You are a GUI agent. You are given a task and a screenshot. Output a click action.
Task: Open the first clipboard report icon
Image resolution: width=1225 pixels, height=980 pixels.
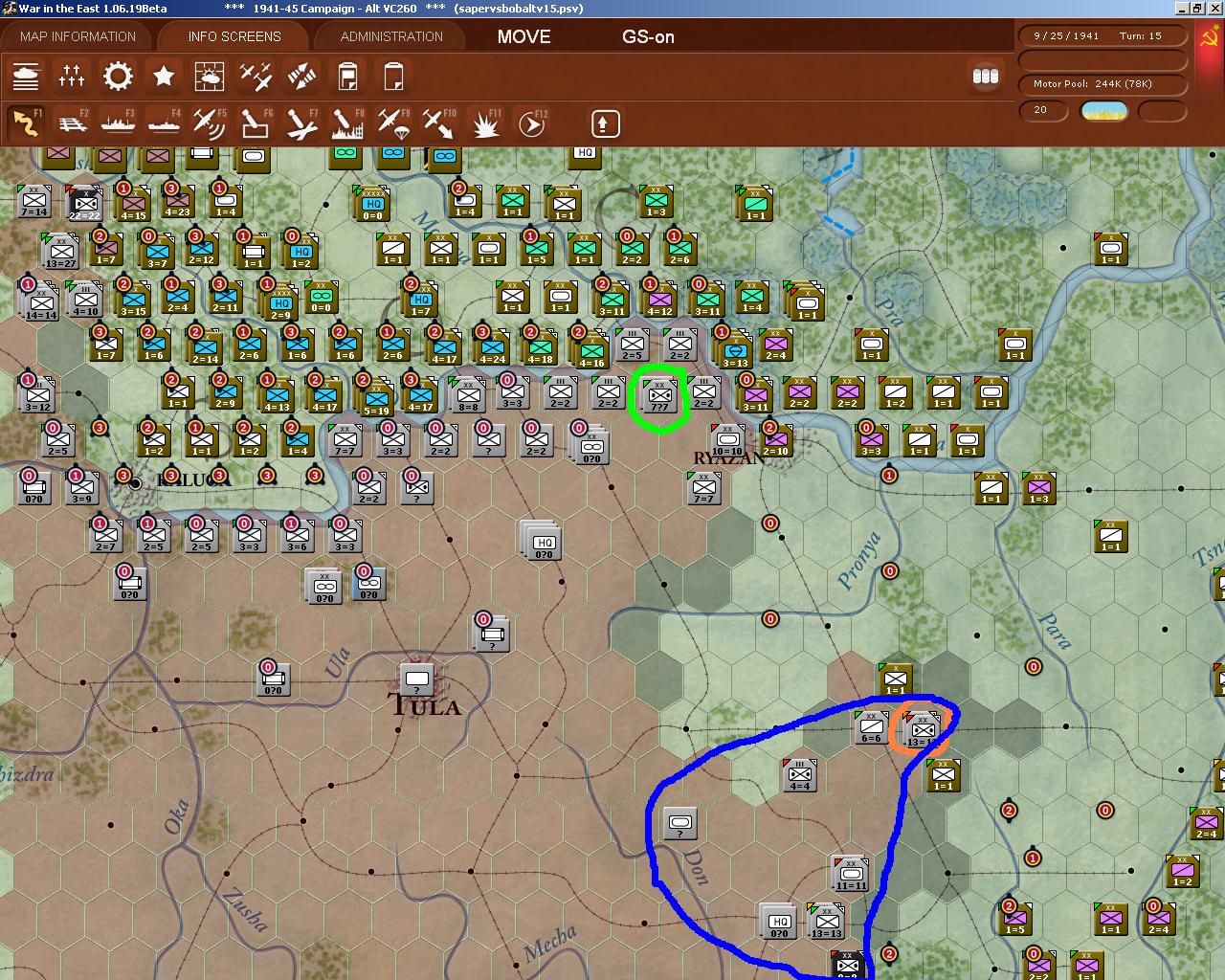pos(347,76)
